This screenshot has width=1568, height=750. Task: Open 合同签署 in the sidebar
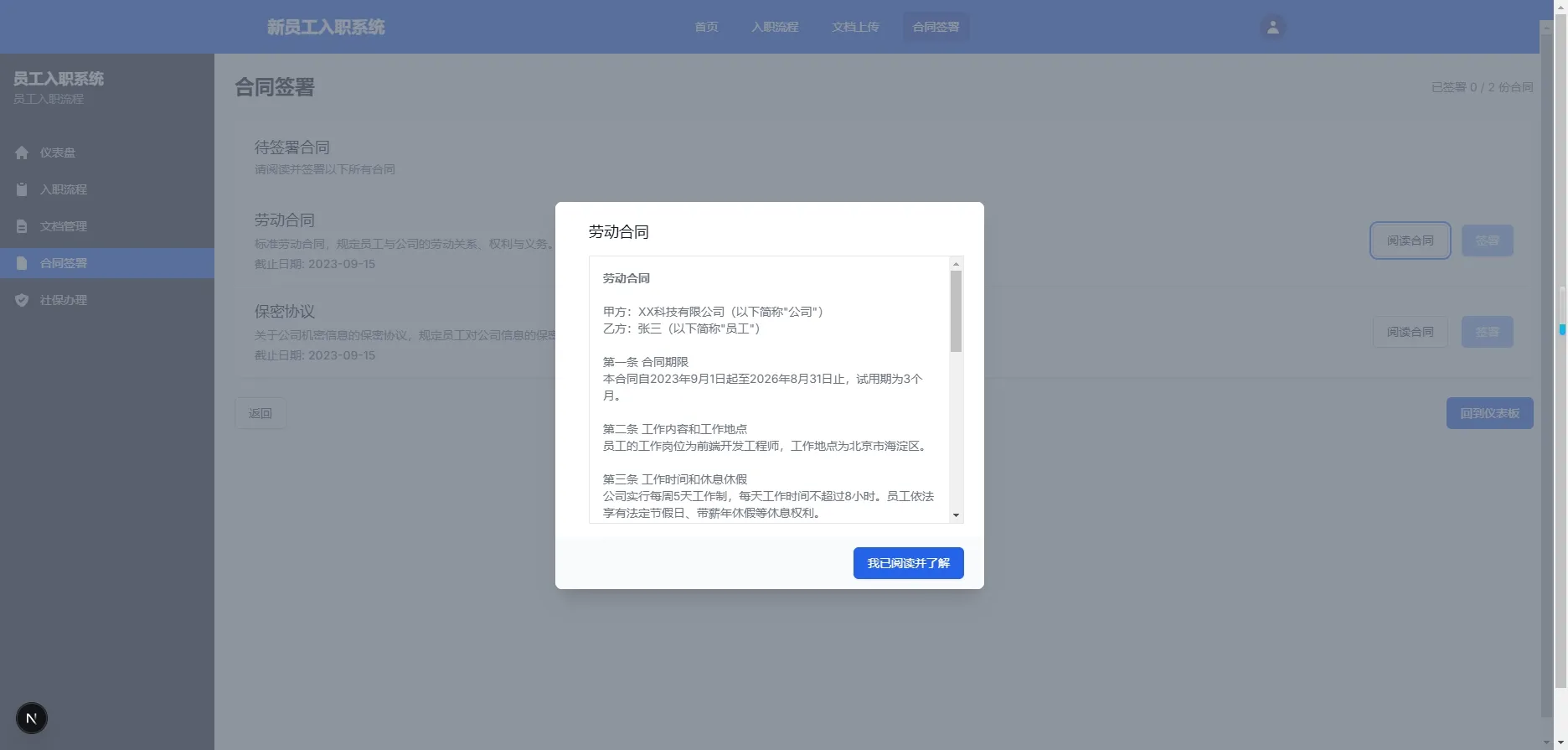(107, 263)
